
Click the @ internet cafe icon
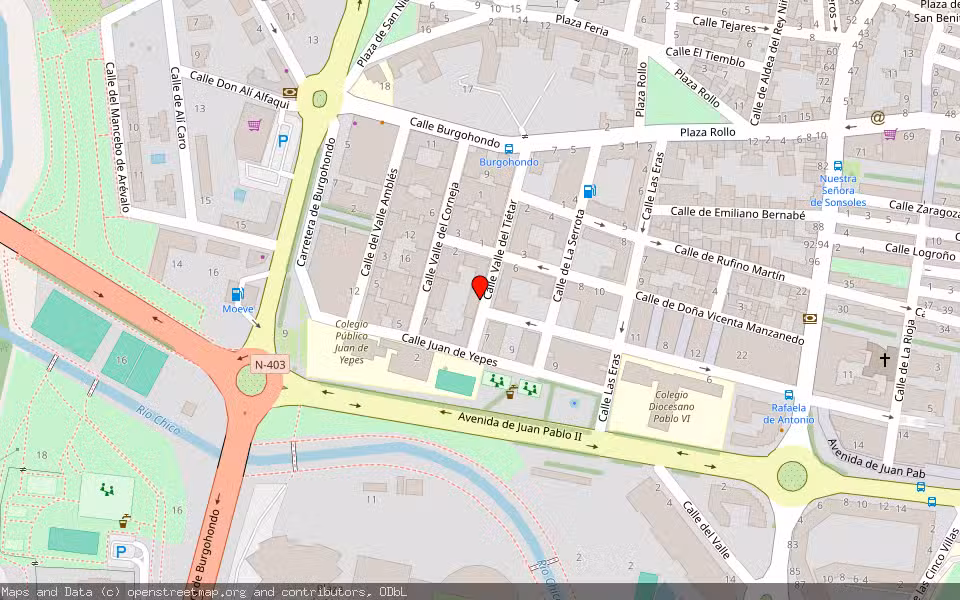(878, 117)
